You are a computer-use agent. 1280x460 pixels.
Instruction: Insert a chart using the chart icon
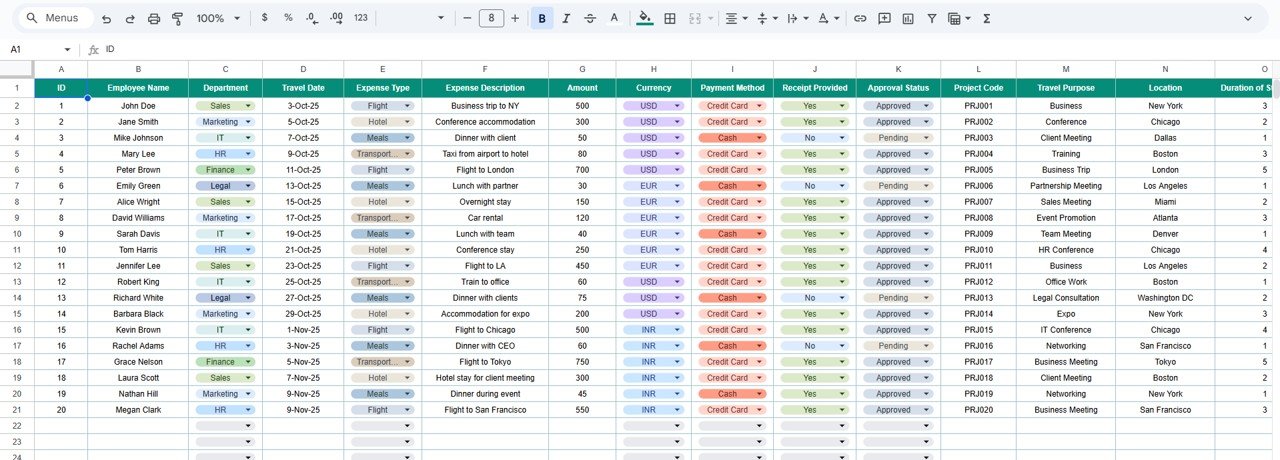pos(908,18)
